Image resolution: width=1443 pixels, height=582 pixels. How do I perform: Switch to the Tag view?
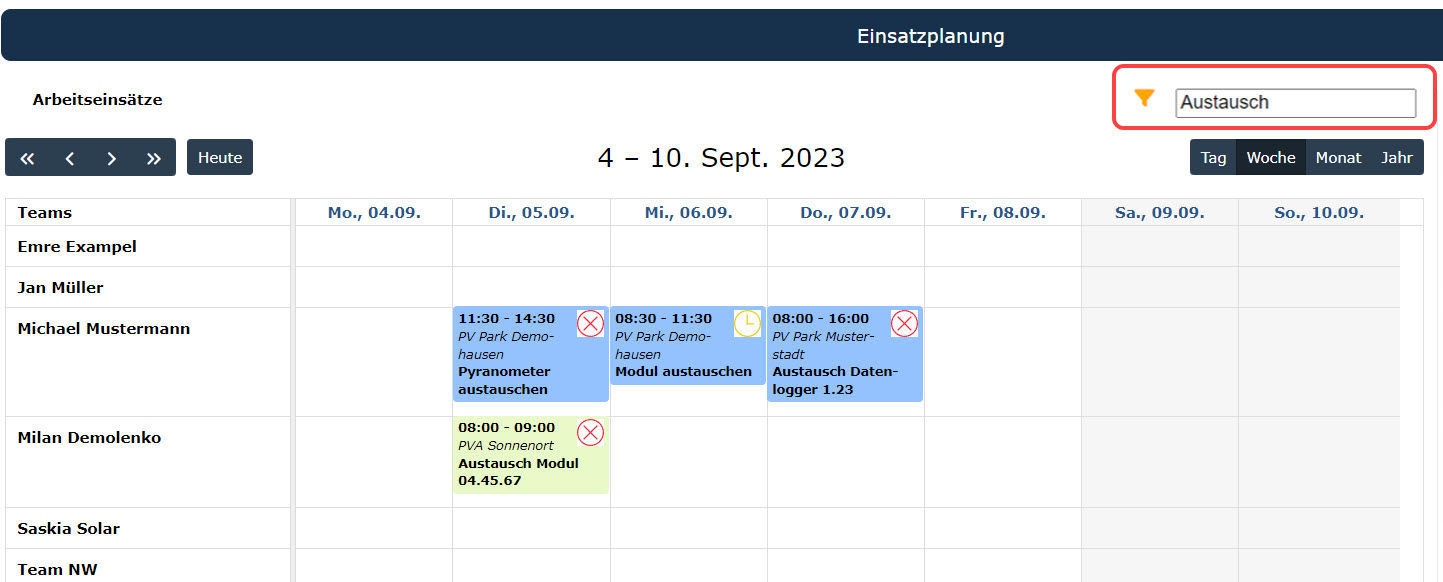[x=1213, y=158]
